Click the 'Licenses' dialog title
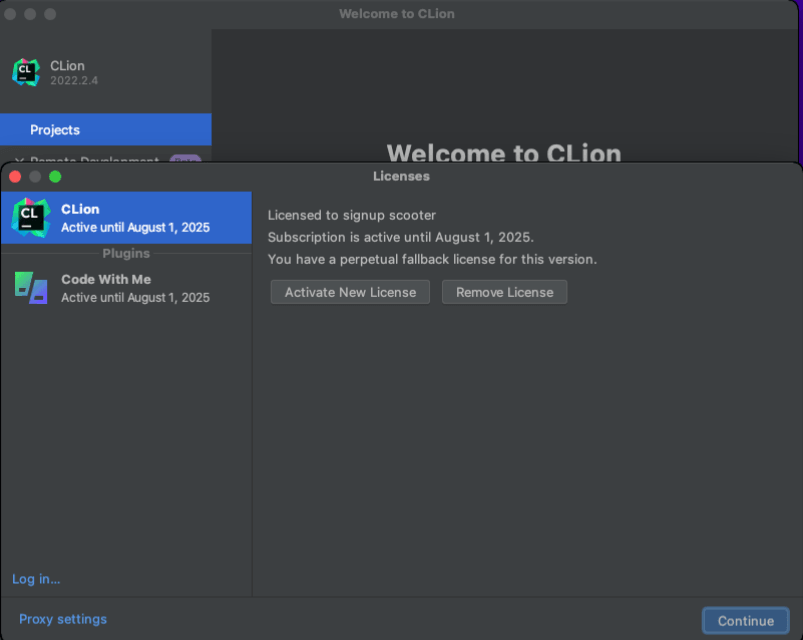Viewport: 803px width, 640px height. point(402,176)
